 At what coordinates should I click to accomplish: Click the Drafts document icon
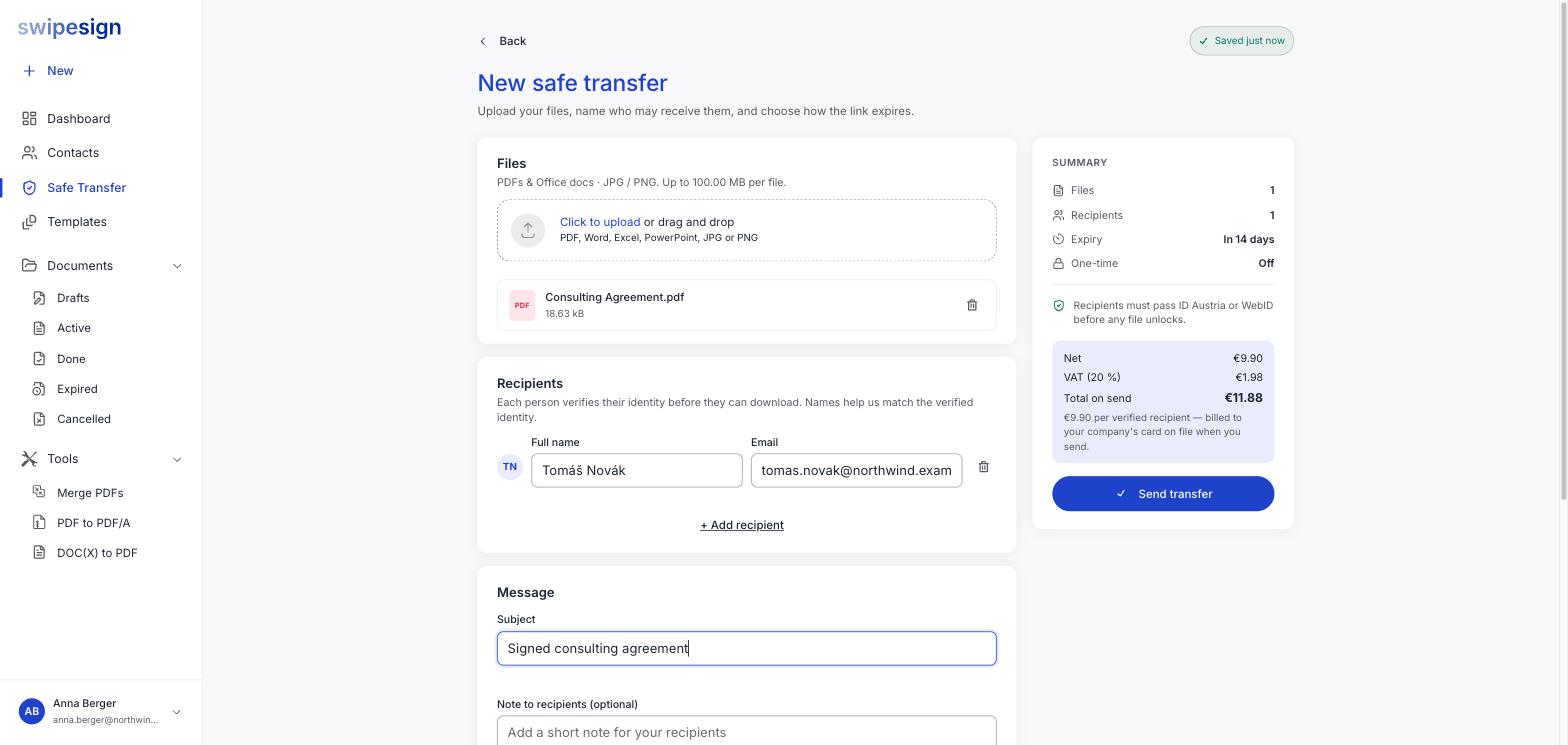pos(39,298)
